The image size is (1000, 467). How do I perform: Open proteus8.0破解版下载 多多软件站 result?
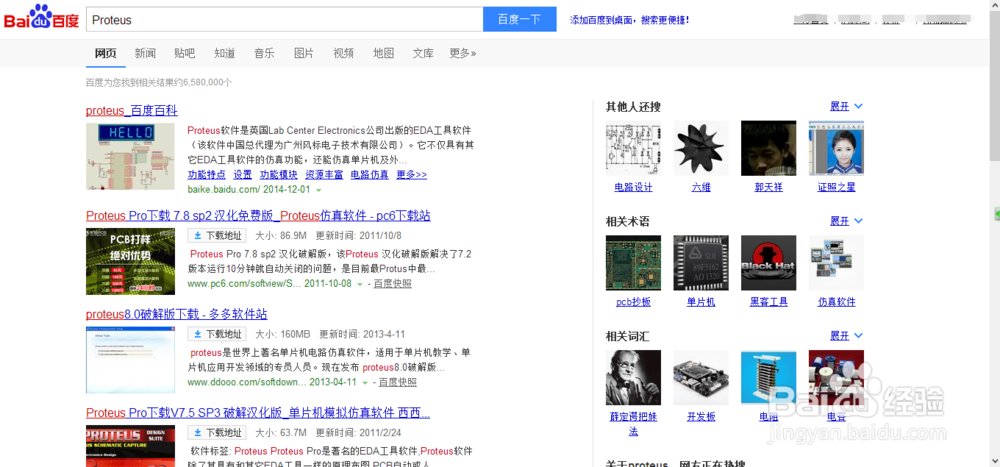(177, 314)
